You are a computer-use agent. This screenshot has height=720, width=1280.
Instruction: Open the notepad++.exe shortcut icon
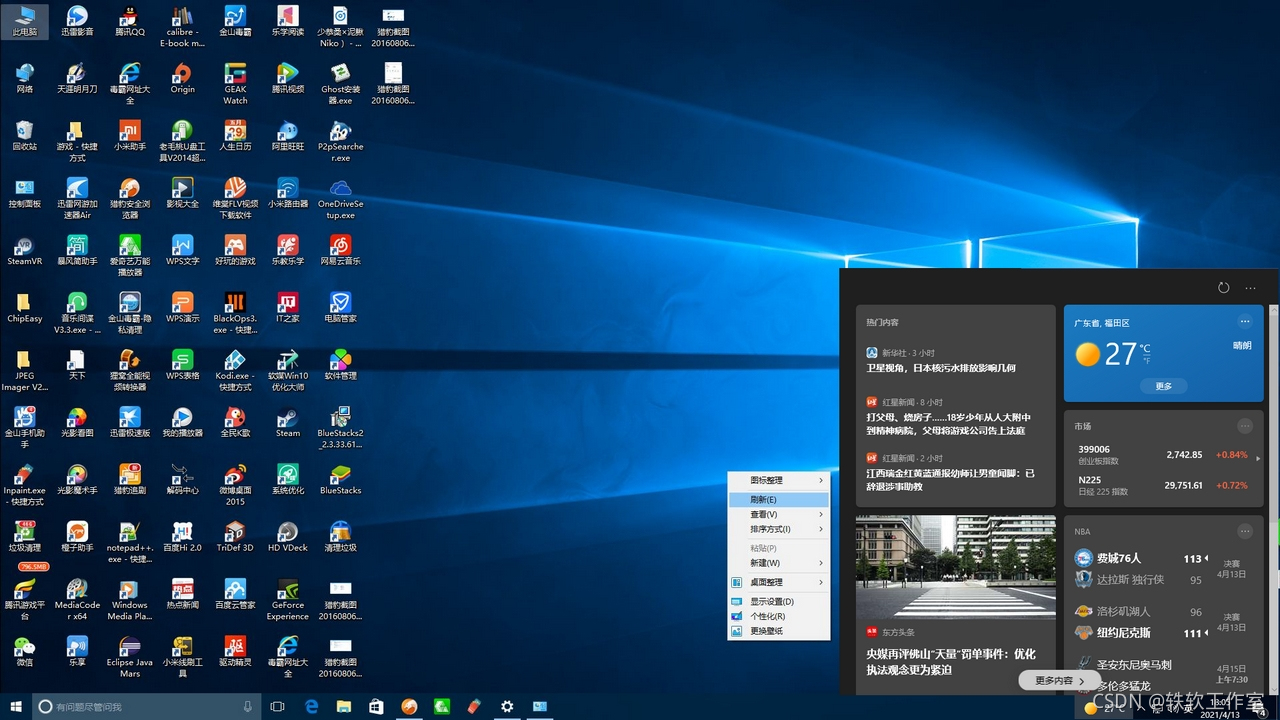pos(129,540)
